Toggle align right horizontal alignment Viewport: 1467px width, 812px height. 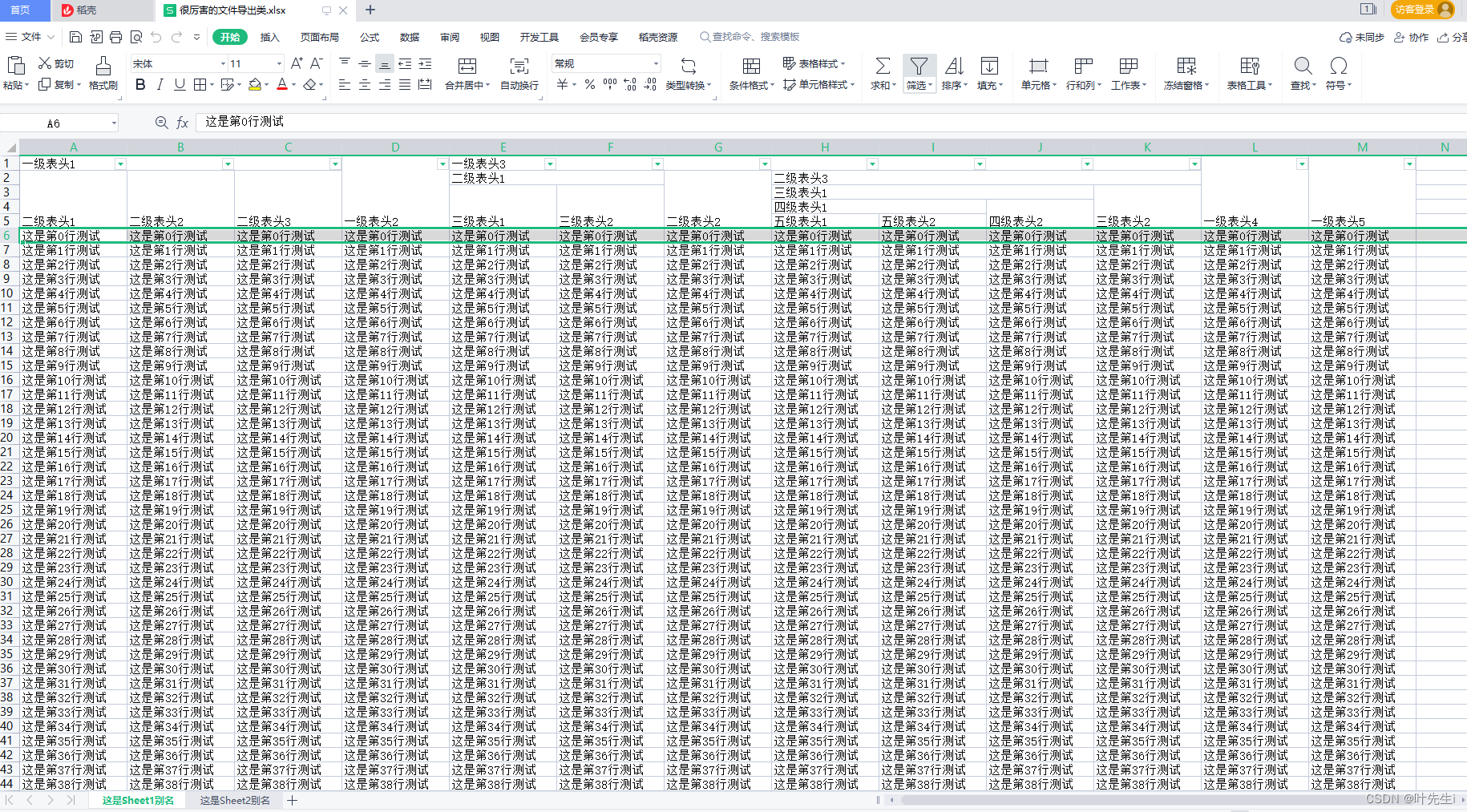(x=385, y=85)
